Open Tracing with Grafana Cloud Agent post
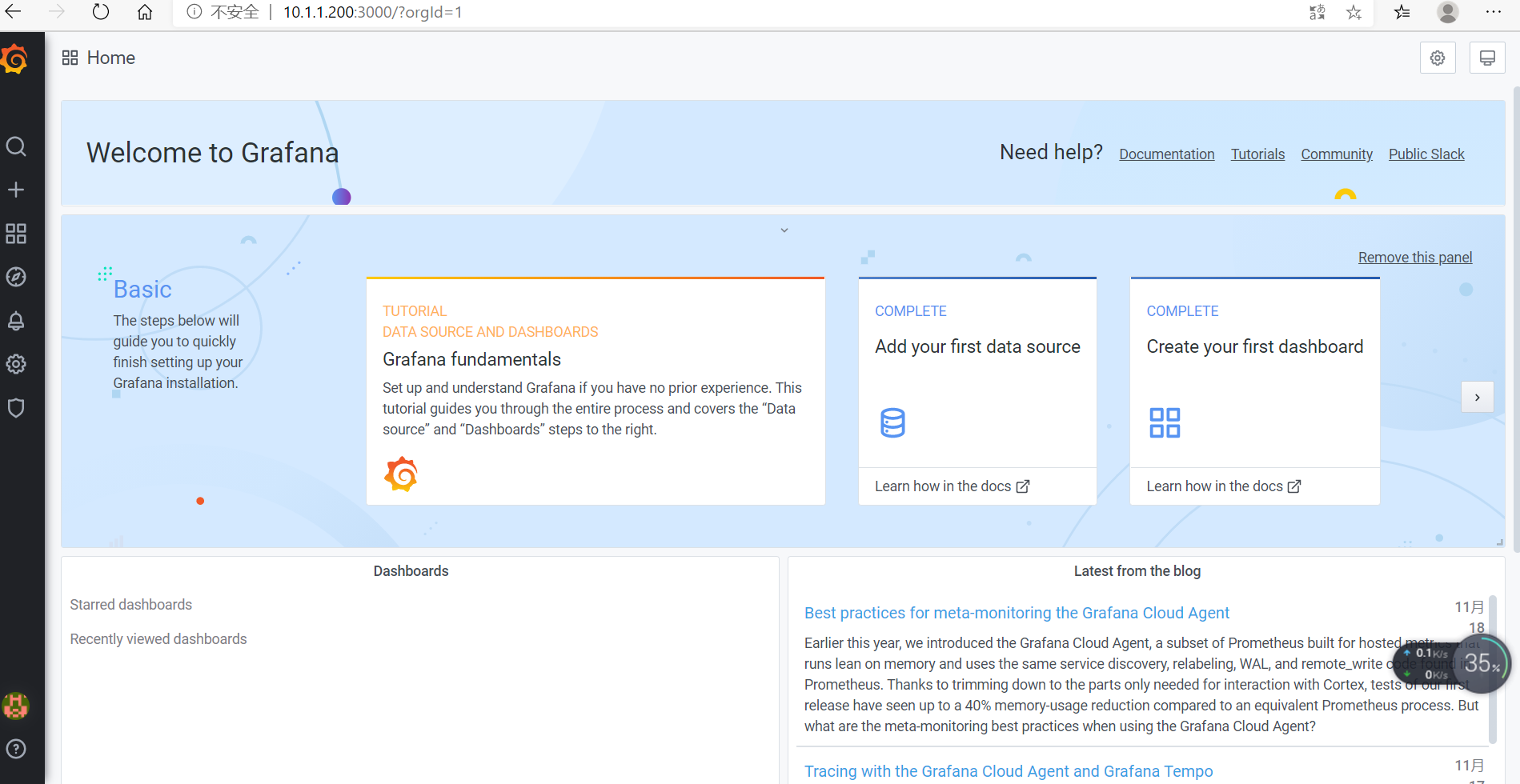 tap(1009, 771)
